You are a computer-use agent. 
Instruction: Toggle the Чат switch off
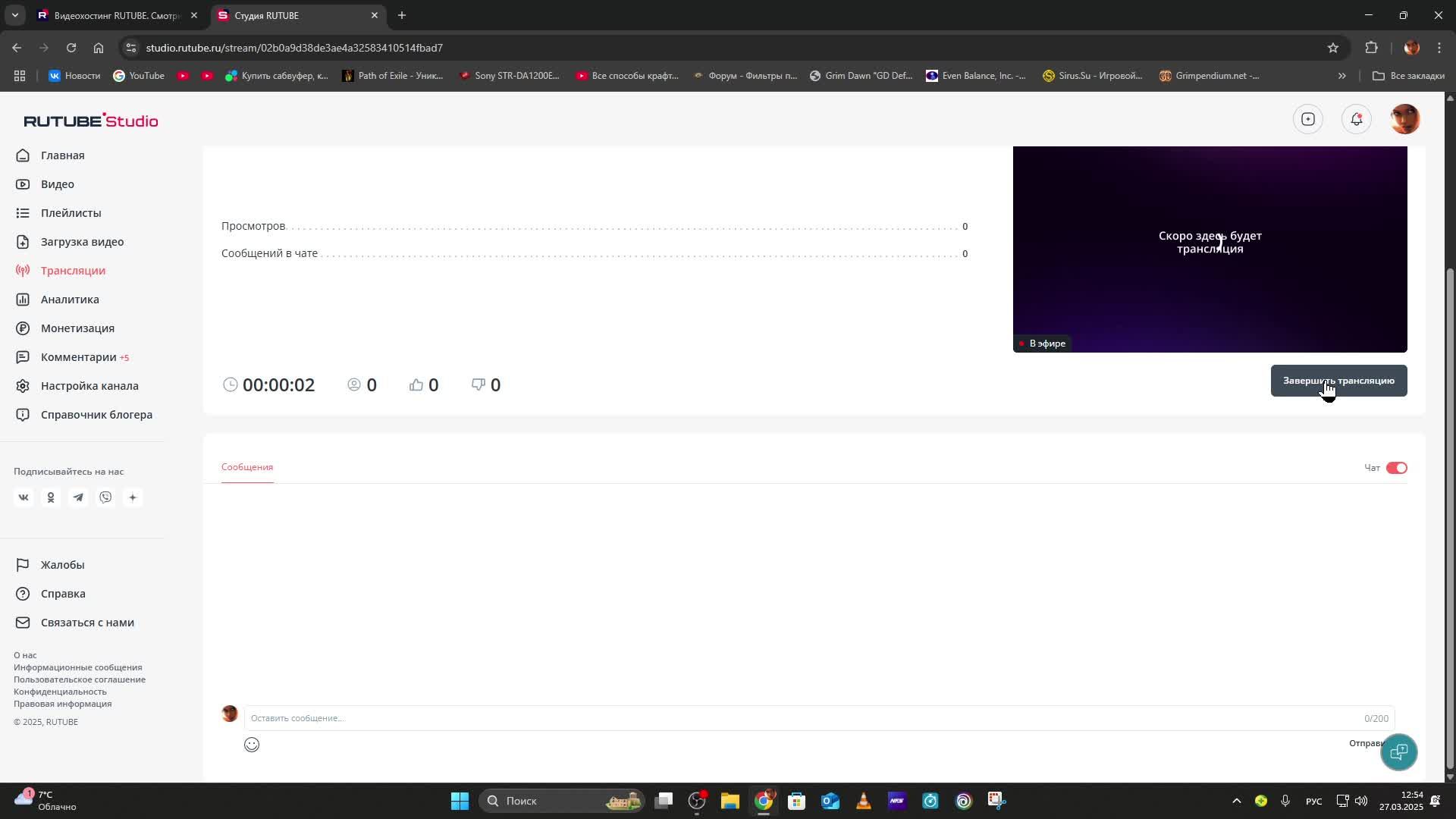pos(1396,468)
